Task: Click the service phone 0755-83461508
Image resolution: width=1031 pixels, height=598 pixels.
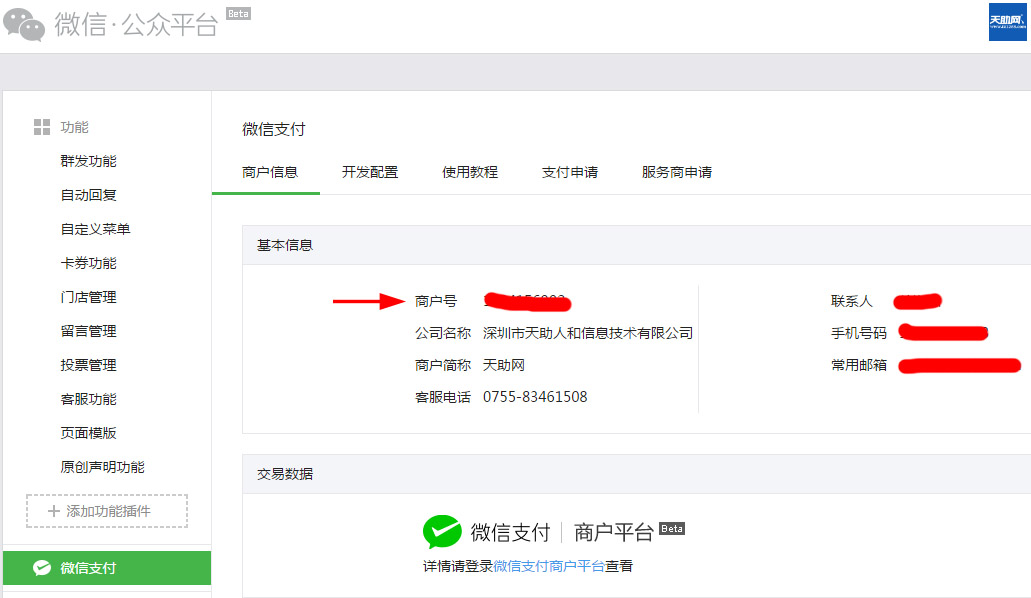Action: [535, 397]
